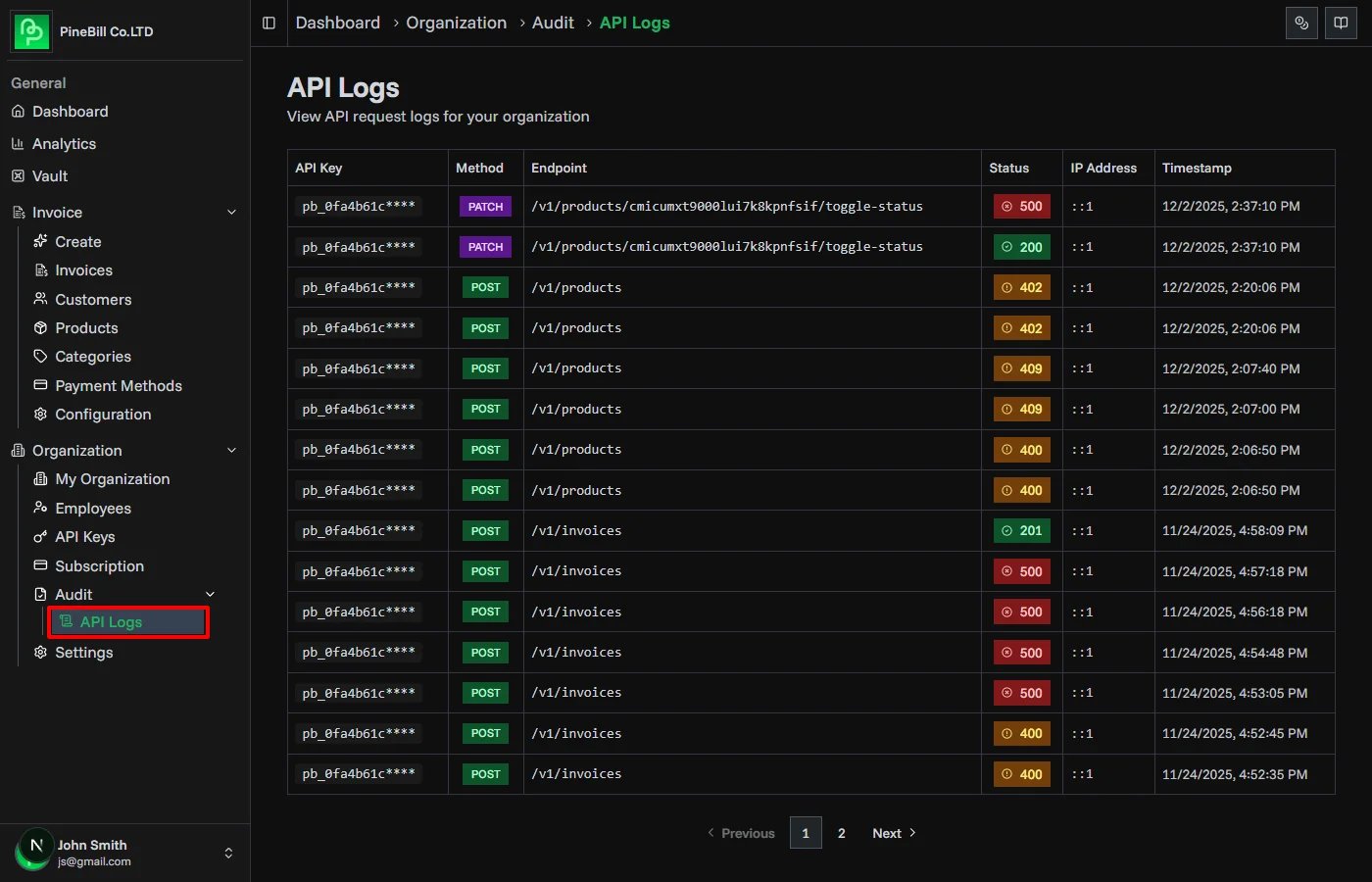The width and height of the screenshot is (1372, 882).
Task: Select the Dashboard home icon in sidebar
Action: pos(20,111)
